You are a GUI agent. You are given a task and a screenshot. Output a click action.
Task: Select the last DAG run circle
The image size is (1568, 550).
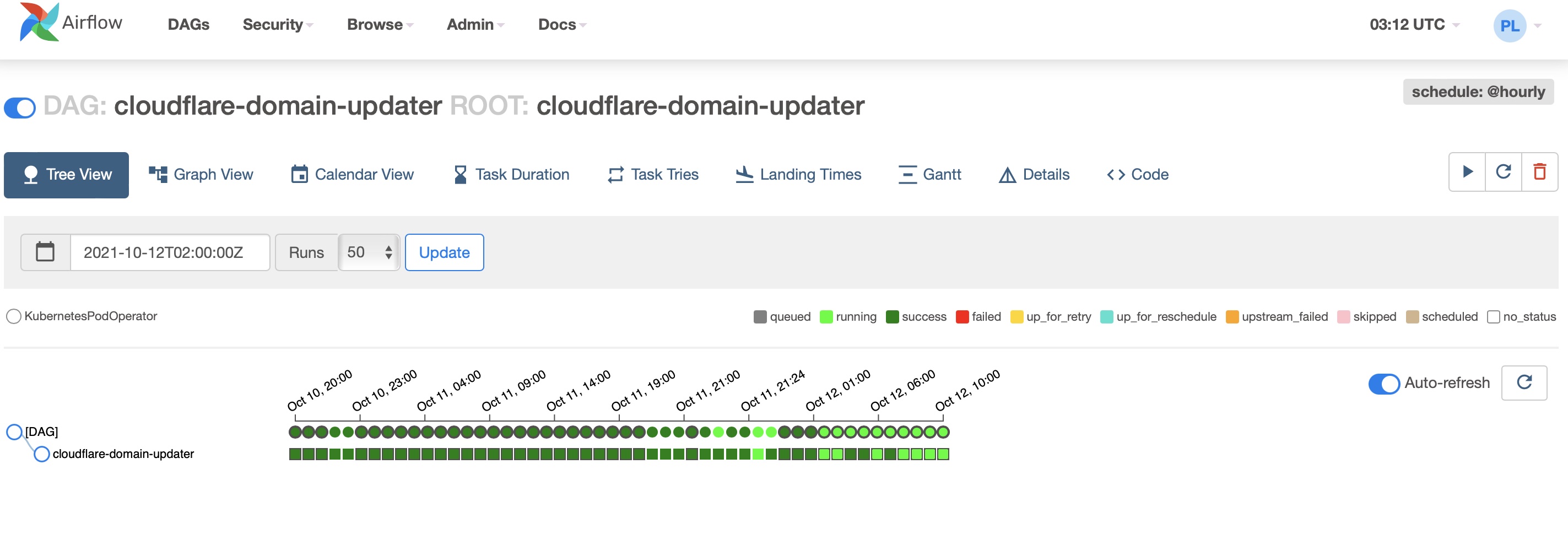coord(943,433)
